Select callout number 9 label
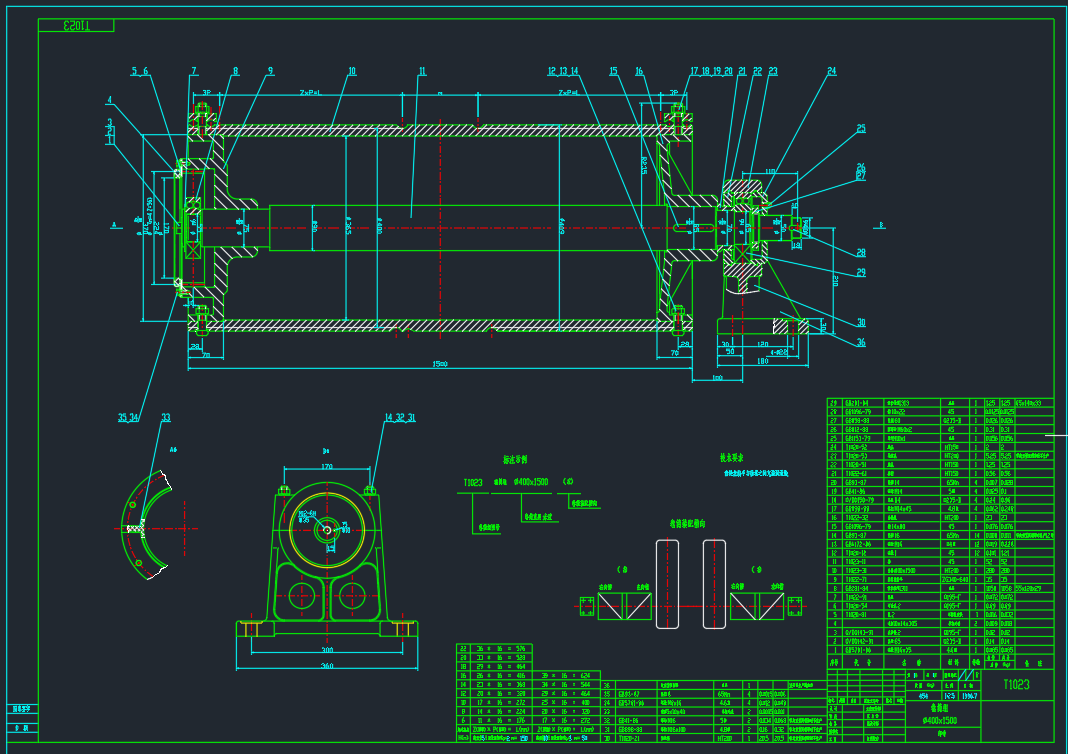The image size is (1068, 754). point(270,71)
